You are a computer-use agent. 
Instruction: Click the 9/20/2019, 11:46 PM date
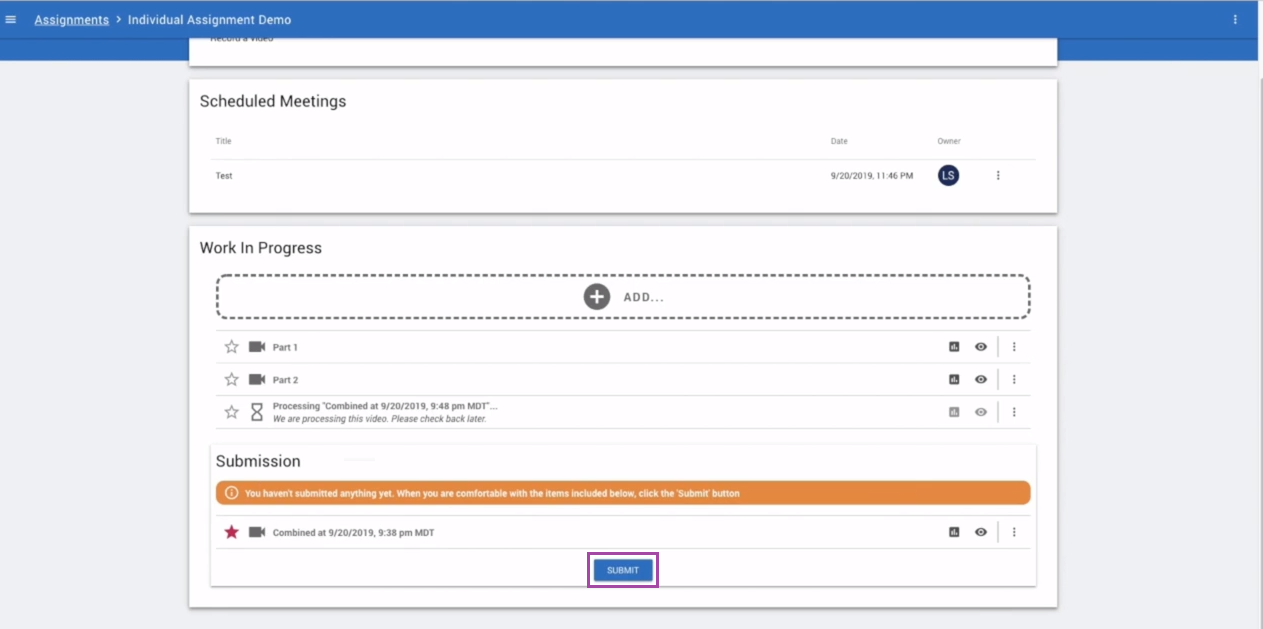(x=872, y=176)
